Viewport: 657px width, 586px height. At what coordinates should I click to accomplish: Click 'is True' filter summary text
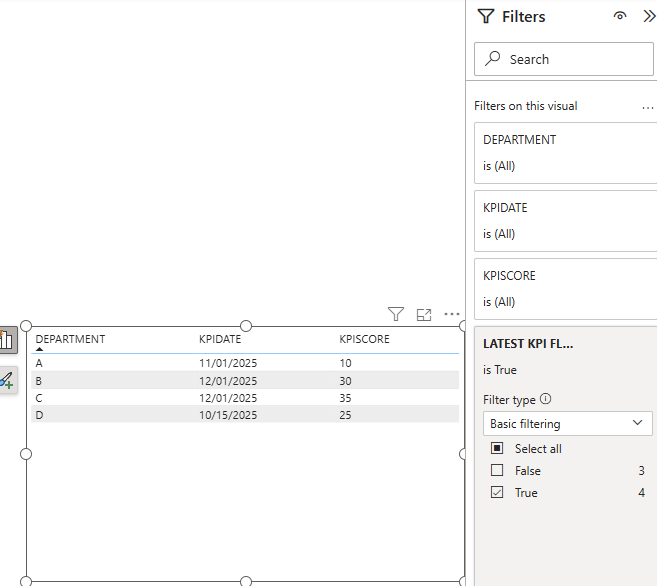pos(499,370)
